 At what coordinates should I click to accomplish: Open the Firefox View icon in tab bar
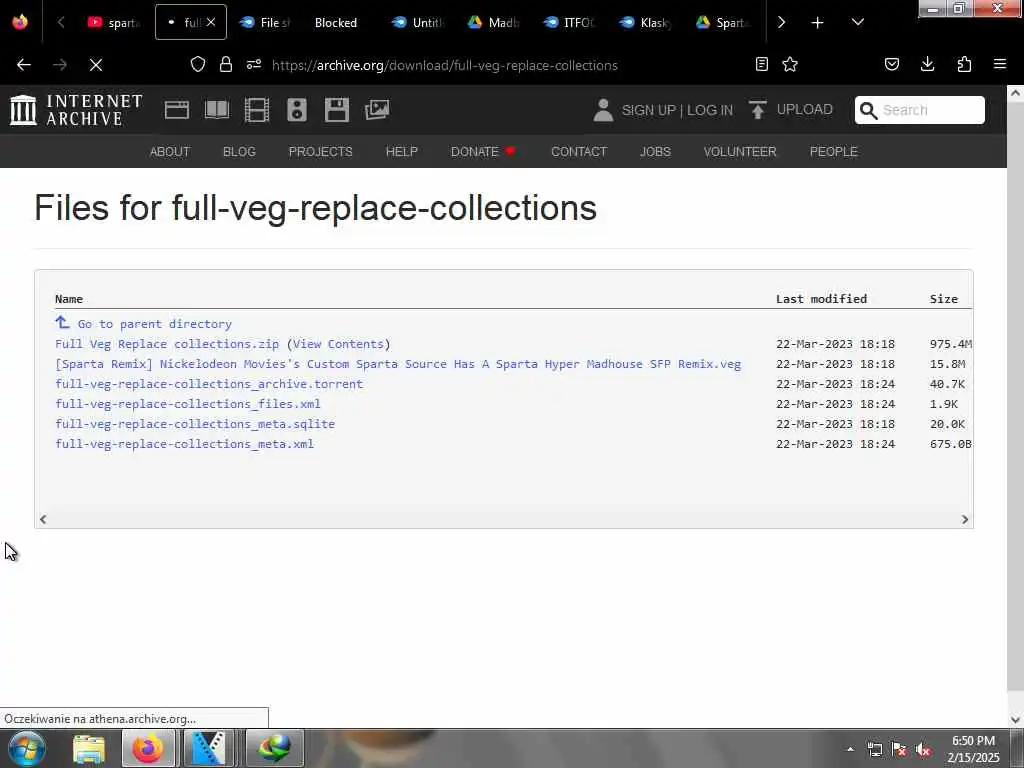click(20, 22)
